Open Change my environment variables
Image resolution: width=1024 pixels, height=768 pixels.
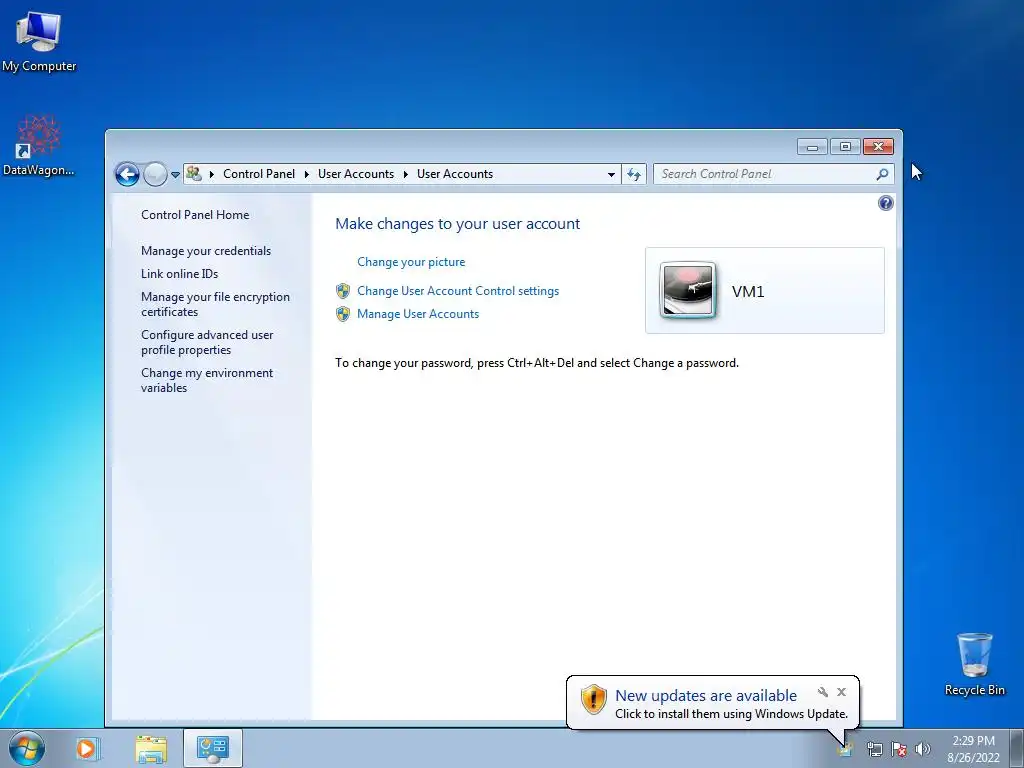point(207,380)
